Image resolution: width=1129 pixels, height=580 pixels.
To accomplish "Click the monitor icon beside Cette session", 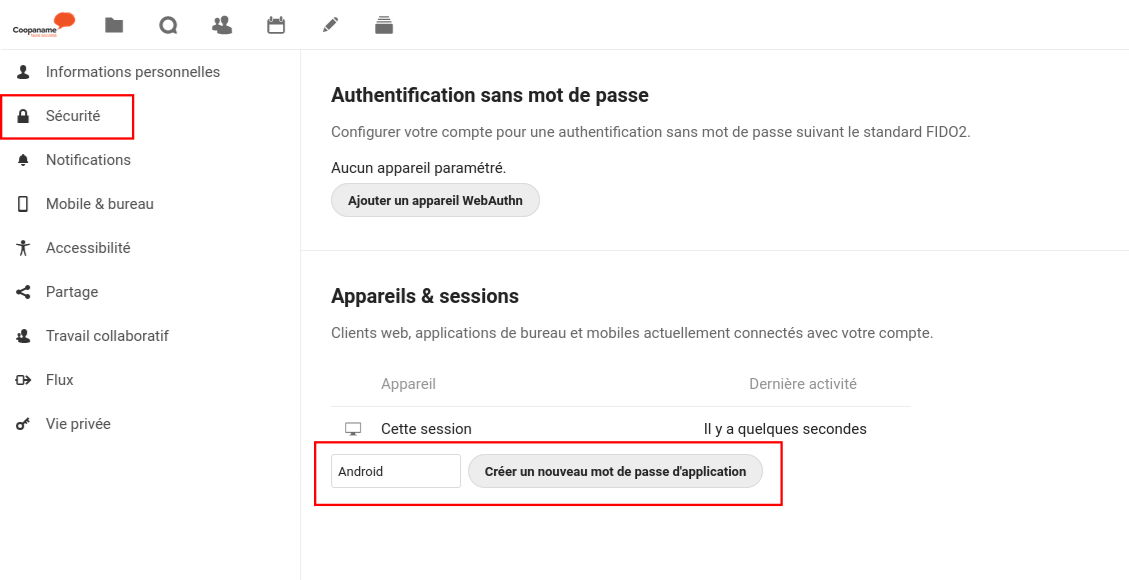I will 353,429.
